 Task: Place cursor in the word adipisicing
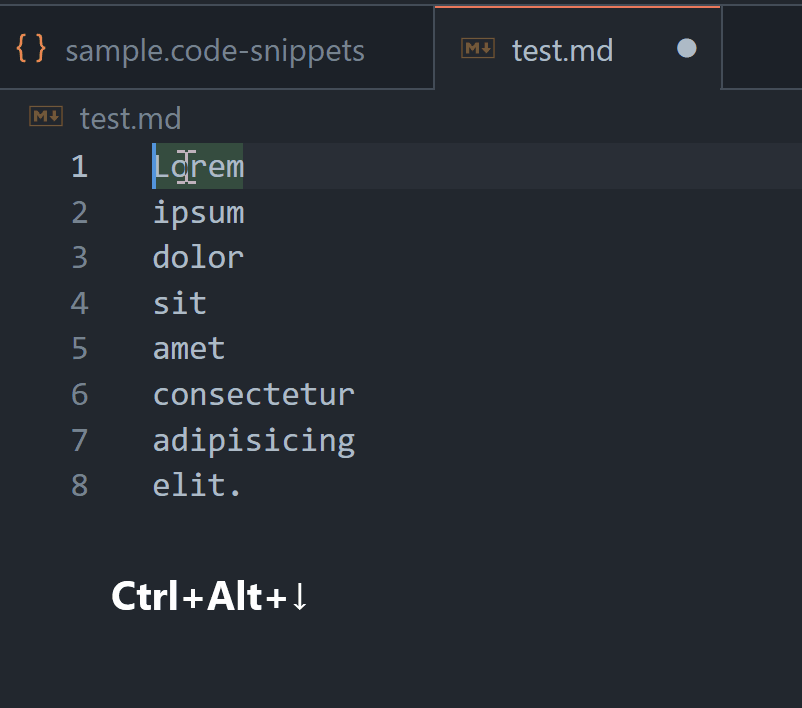(253, 440)
